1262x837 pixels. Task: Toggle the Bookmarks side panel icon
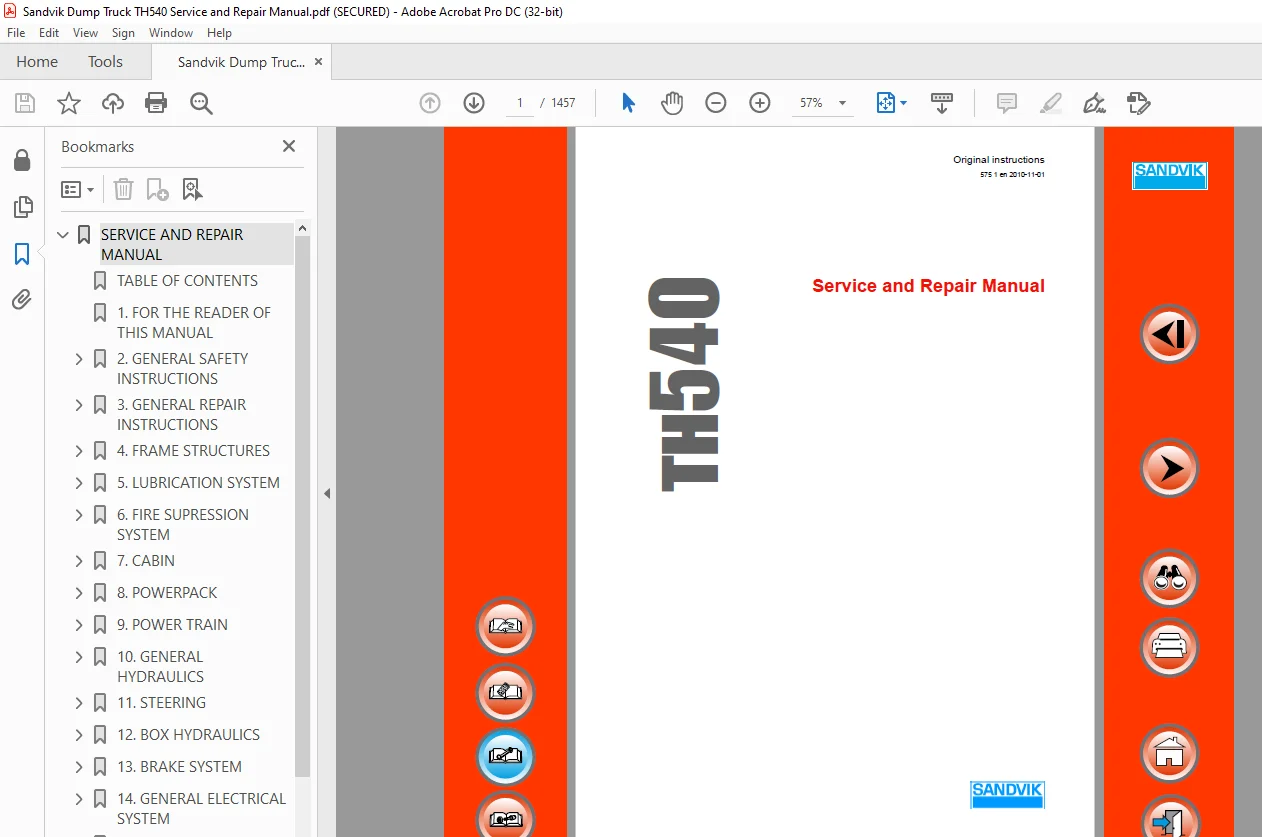(22, 254)
